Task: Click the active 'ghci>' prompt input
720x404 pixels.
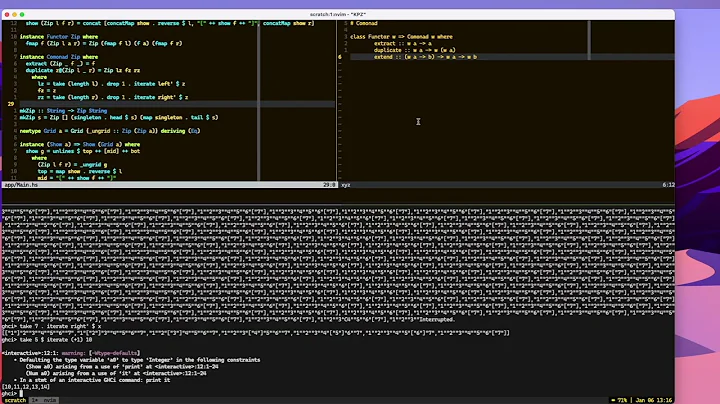Action: (x=11, y=393)
